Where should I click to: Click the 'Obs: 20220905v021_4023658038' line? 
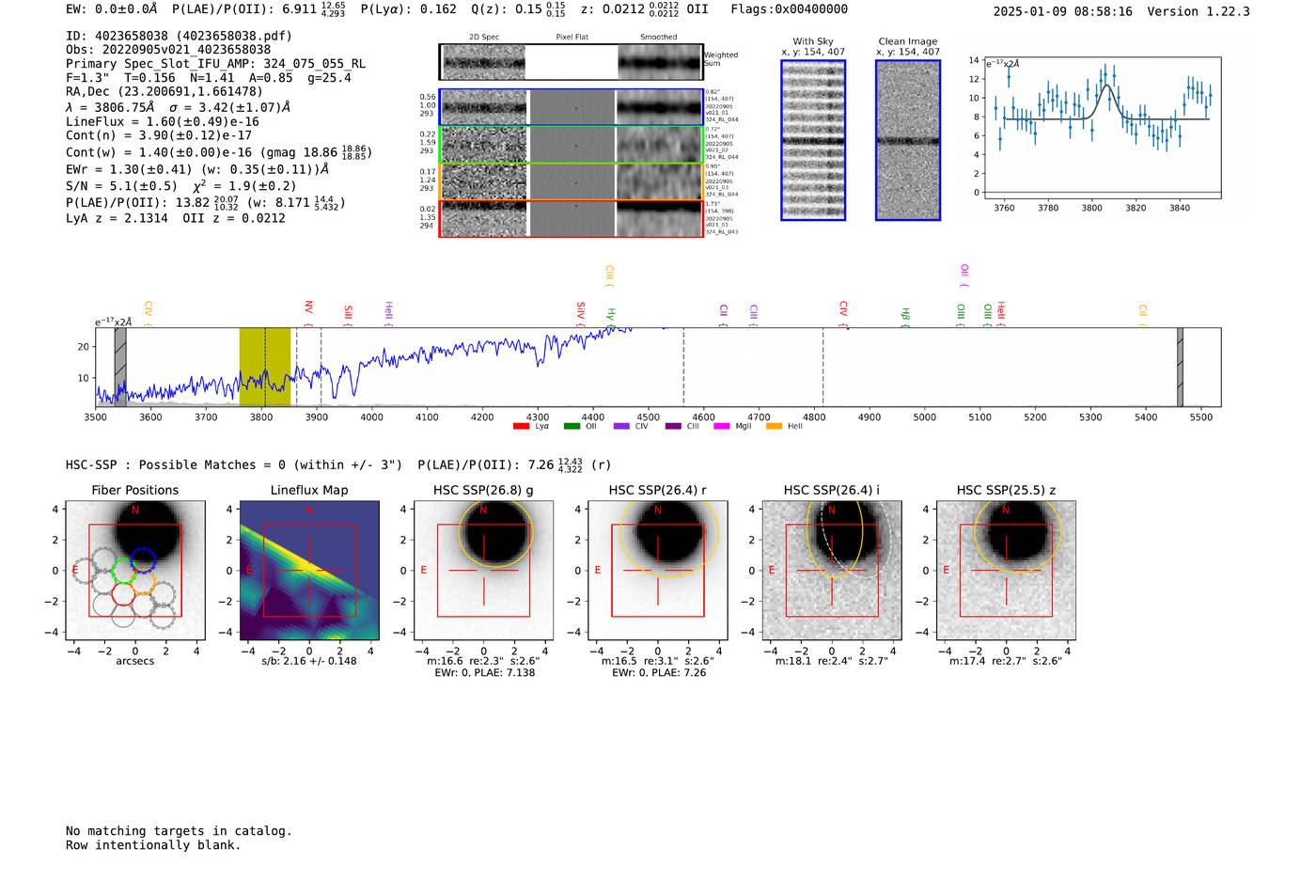click(168, 50)
